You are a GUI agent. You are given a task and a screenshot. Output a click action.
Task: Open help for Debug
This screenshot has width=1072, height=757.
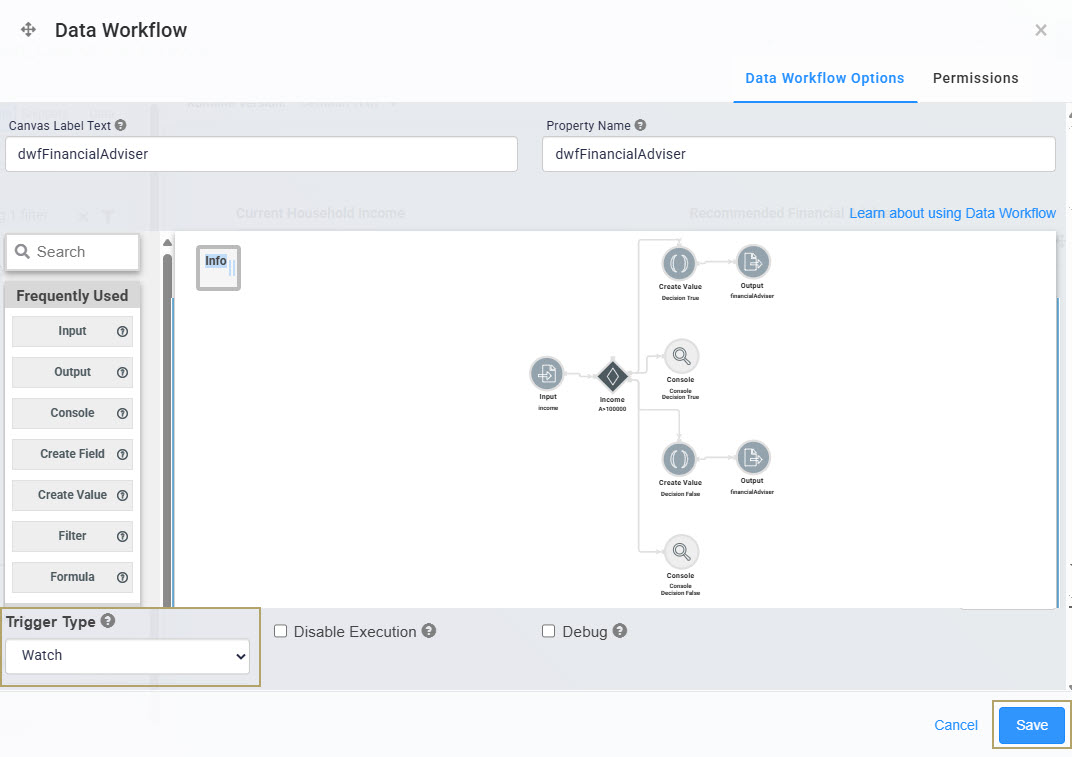(619, 630)
